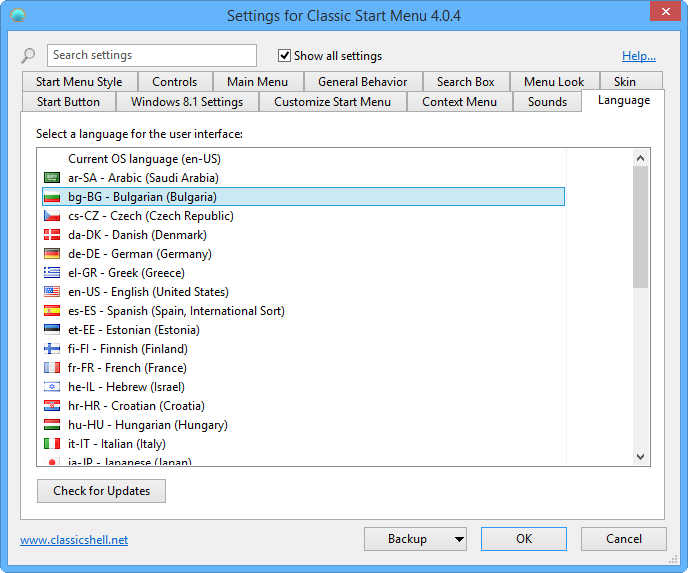Click the Finland flag icon
The height and width of the screenshot is (573, 688).
(x=52, y=349)
